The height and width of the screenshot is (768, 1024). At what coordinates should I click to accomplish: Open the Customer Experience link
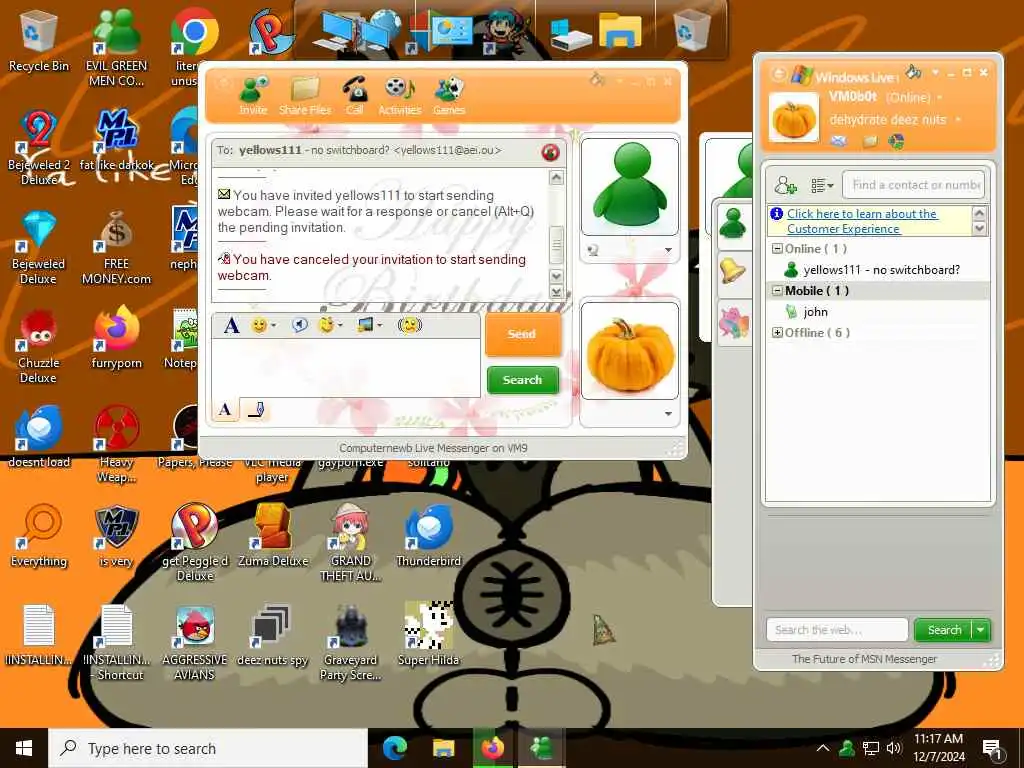point(862,221)
